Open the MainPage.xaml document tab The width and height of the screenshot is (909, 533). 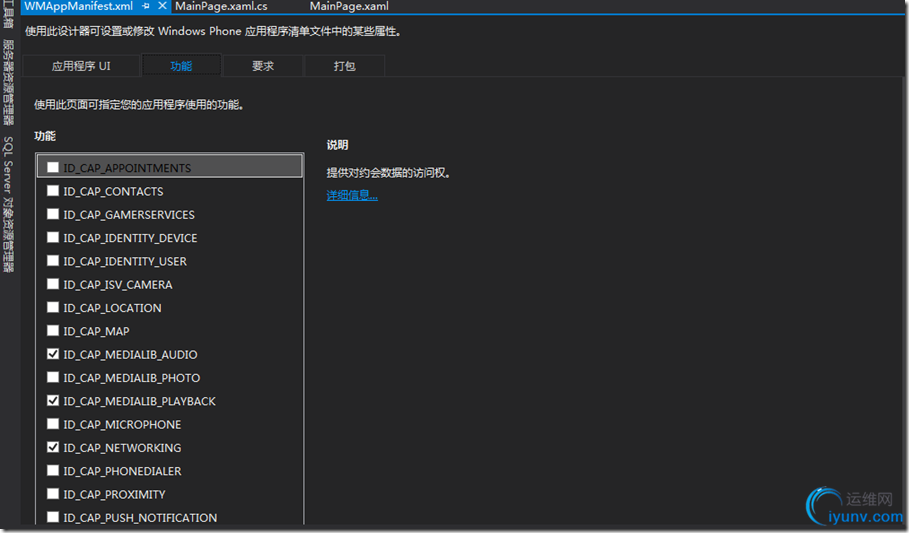click(349, 6)
